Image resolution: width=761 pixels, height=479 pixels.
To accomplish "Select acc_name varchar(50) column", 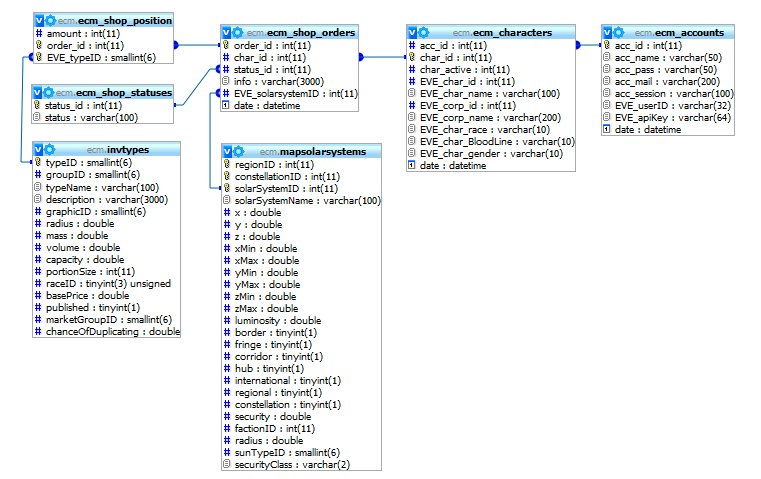I will tap(668, 57).
